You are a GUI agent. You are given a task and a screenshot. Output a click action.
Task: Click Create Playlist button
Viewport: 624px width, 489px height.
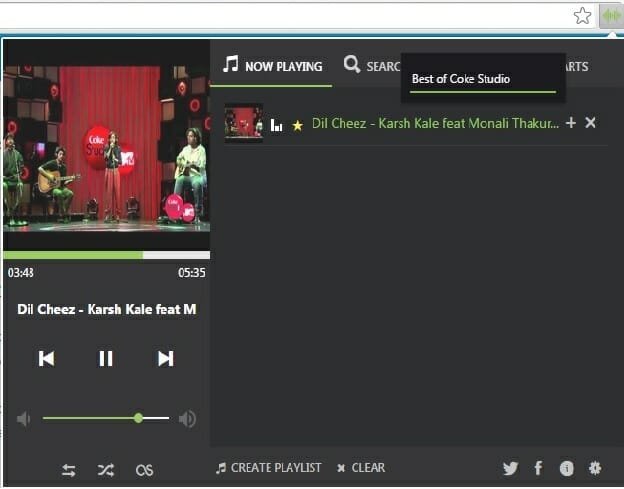pyautogui.click(x=269, y=468)
